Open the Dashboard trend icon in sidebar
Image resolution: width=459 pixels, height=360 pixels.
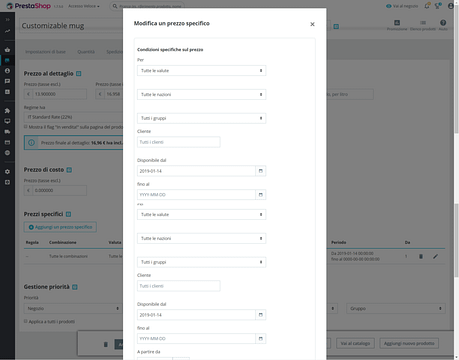[x=7, y=31]
